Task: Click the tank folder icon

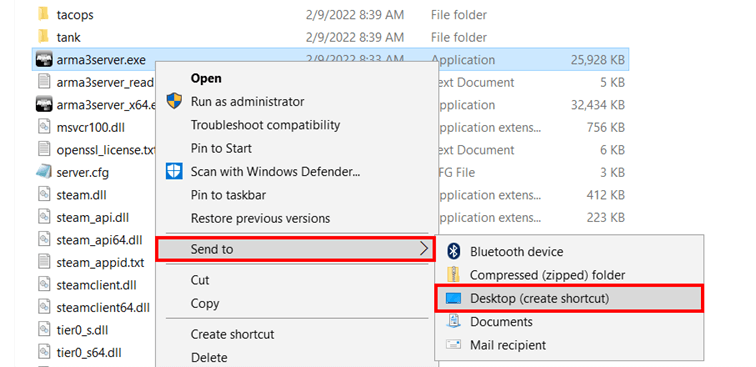Action: (43, 36)
